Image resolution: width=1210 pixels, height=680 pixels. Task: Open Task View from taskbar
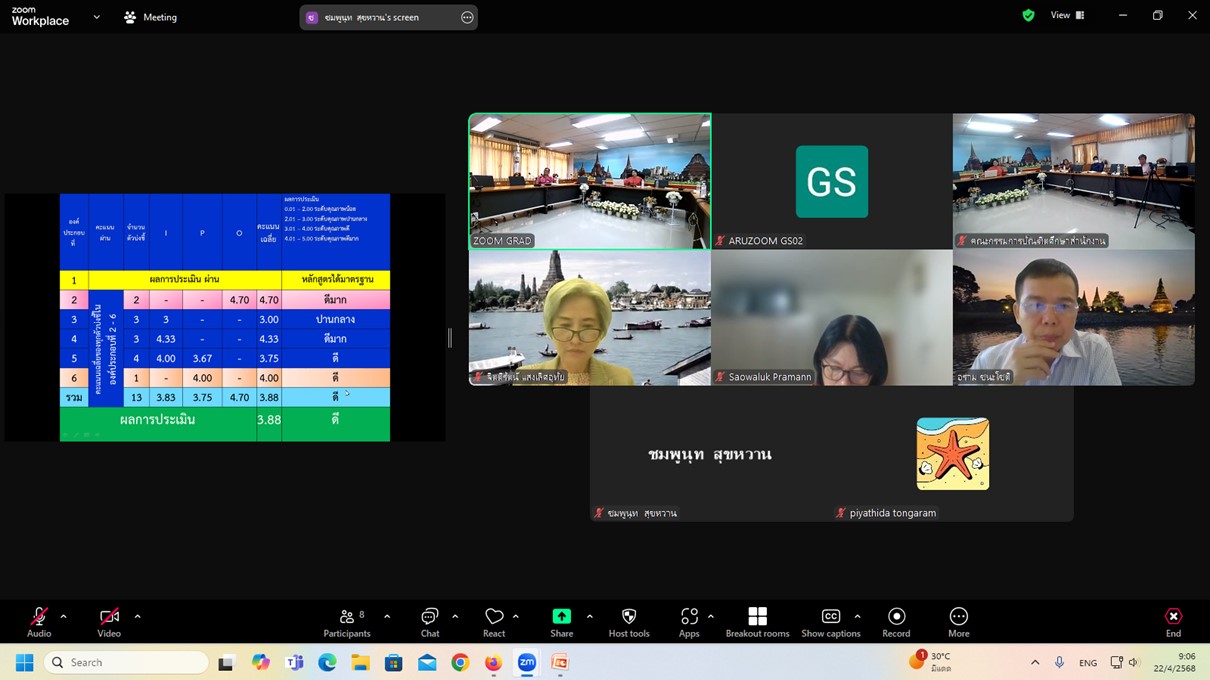click(227, 662)
